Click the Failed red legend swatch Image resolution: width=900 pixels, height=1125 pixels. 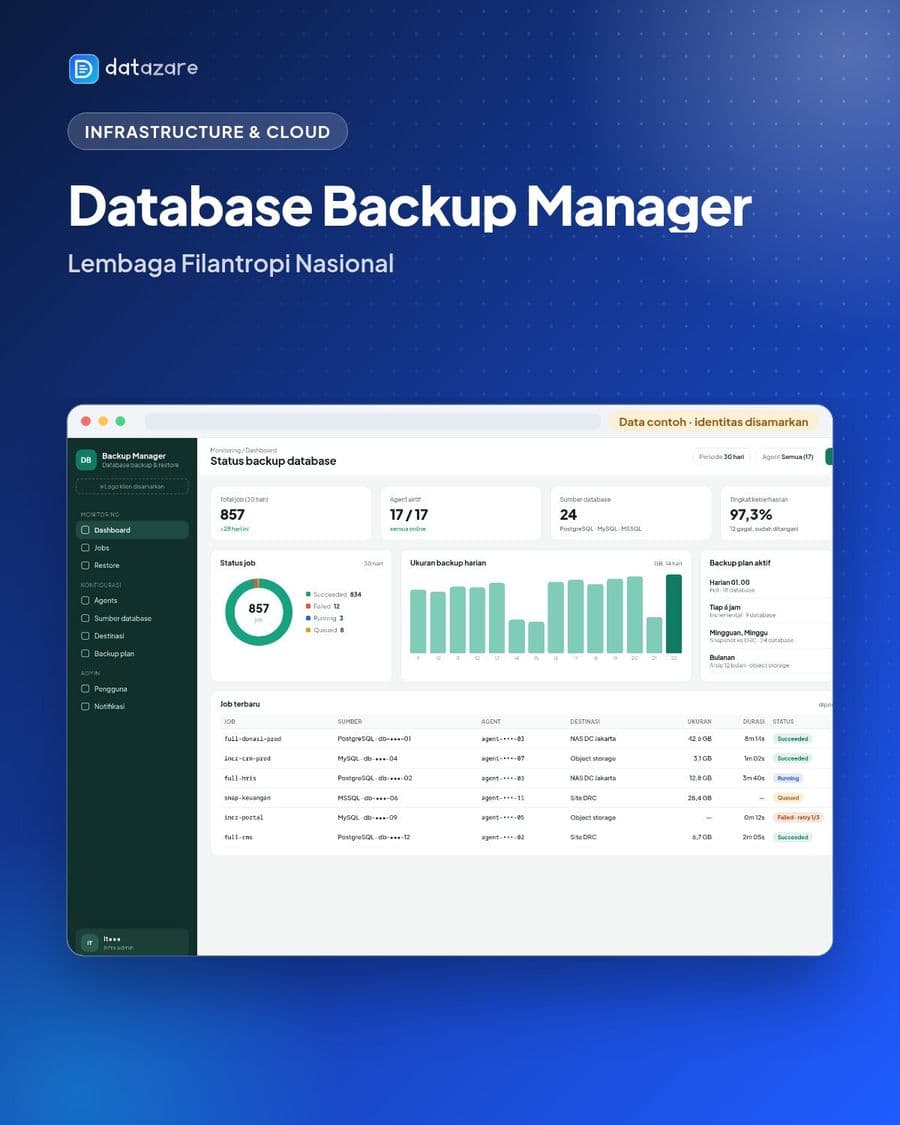click(308, 606)
